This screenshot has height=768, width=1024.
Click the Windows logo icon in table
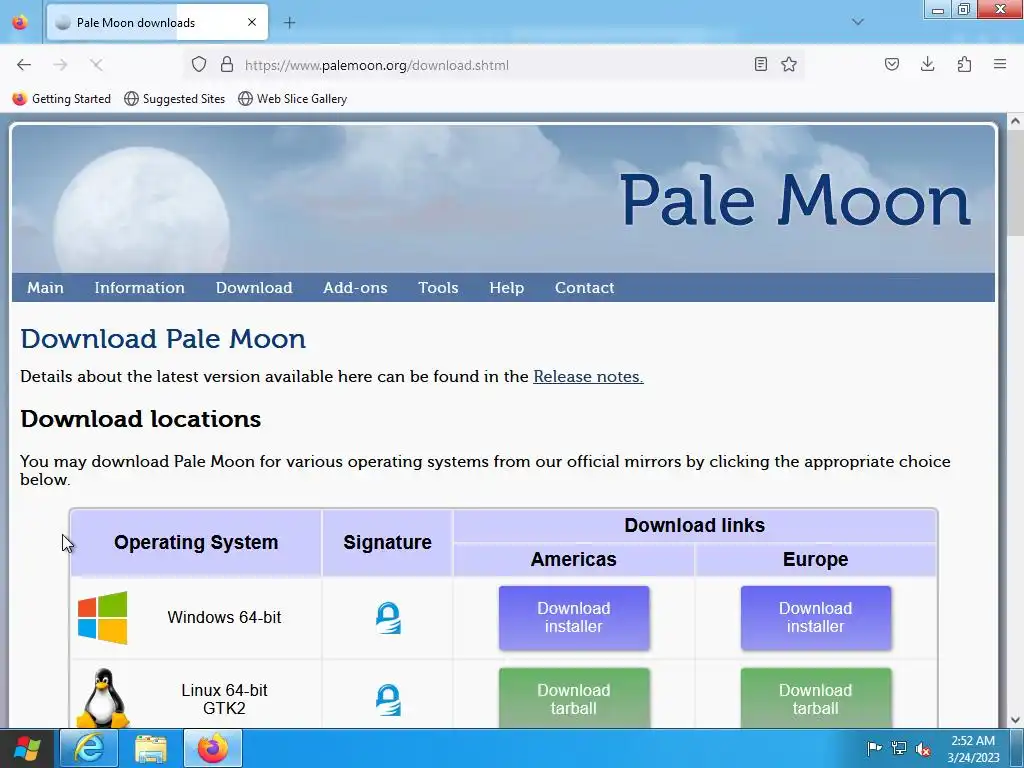[103, 618]
